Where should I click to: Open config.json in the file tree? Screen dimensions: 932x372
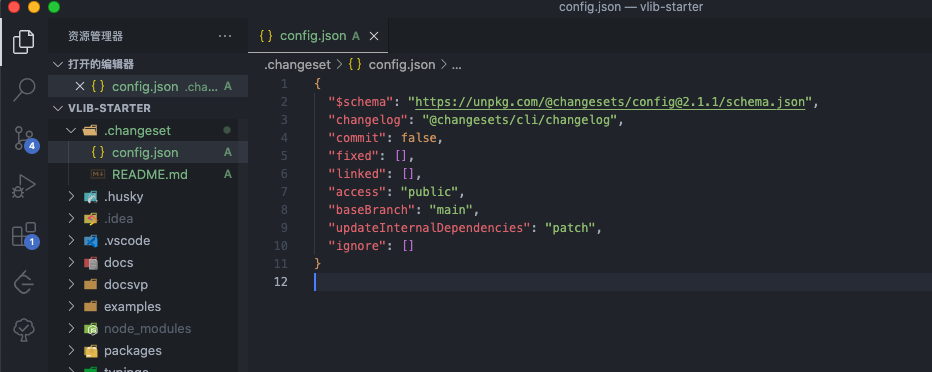point(148,152)
